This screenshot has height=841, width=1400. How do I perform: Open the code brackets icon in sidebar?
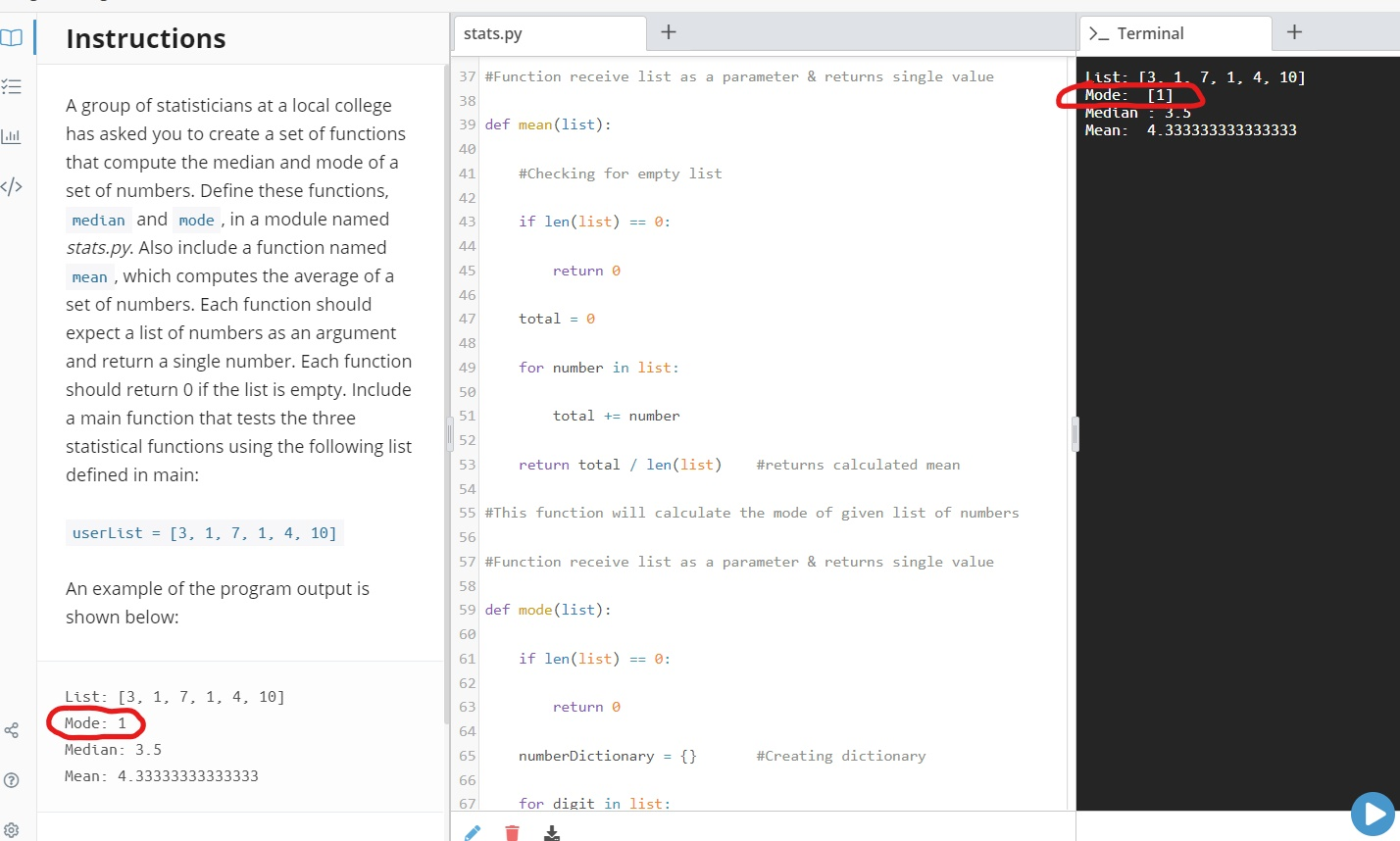11,186
